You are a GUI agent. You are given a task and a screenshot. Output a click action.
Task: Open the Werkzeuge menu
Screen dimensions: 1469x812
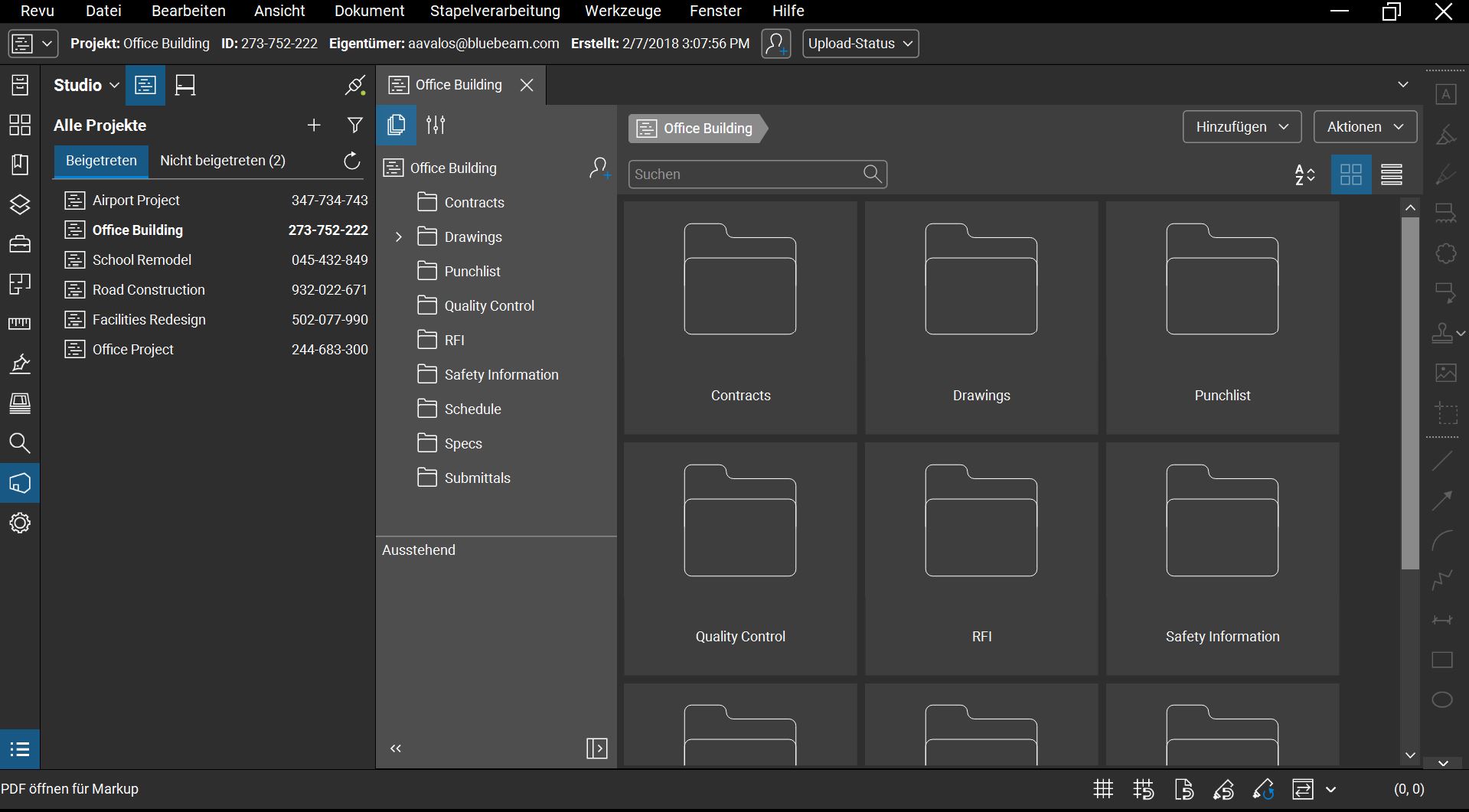(x=622, y=11)
